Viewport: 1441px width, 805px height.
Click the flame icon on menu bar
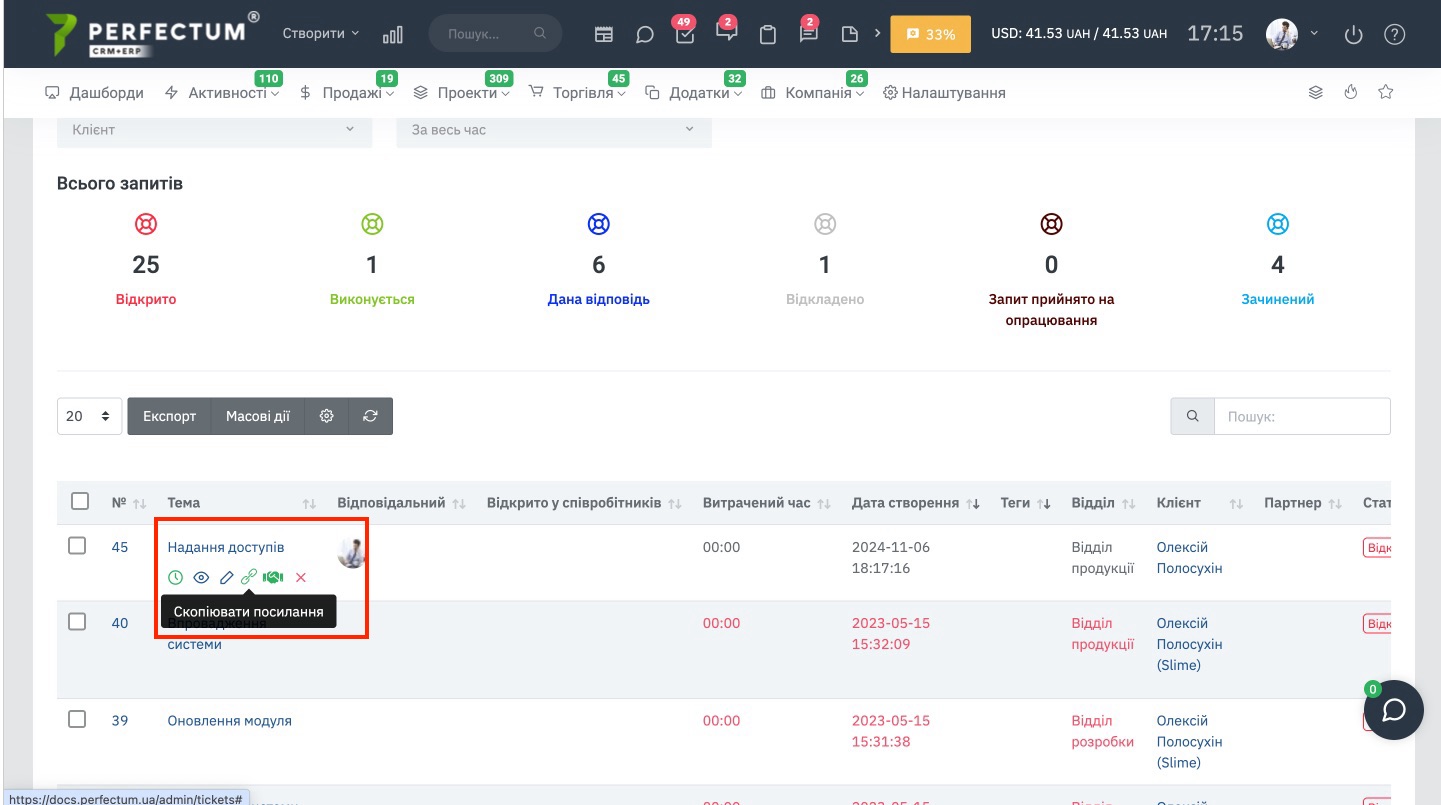pyautogui.click(x=1351, y=92)
